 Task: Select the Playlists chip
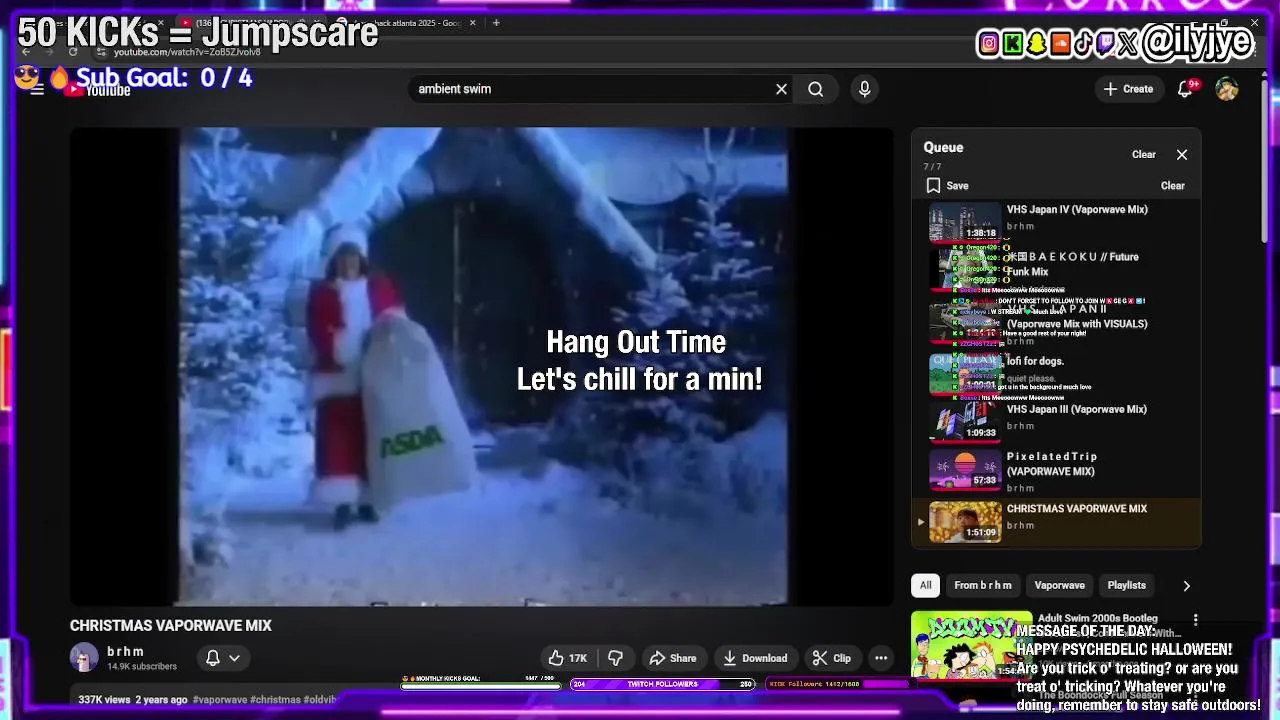[x=1127, y=586]
